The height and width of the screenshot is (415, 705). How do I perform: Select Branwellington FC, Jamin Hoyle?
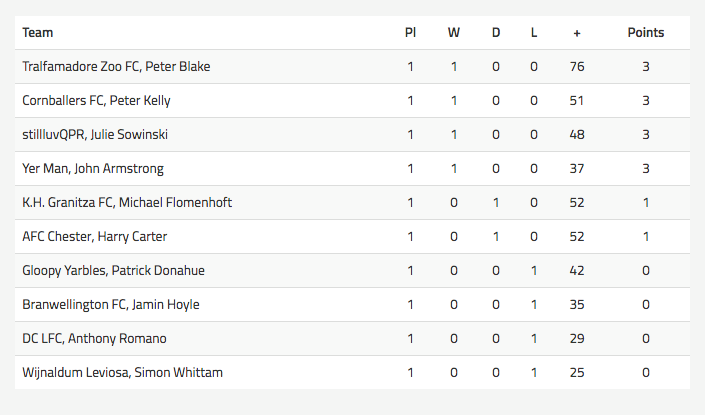(x=111, y=304)
